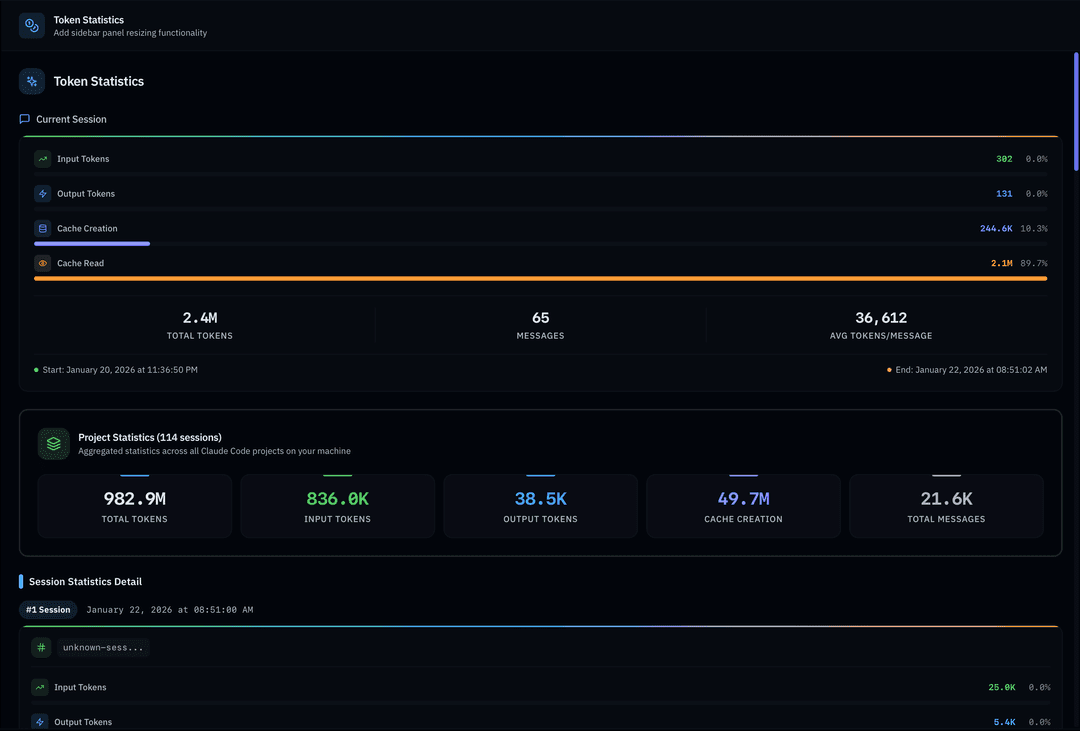
Task: Click the End: January 22, 2026 timestamp
Action: tap(971, 370)
